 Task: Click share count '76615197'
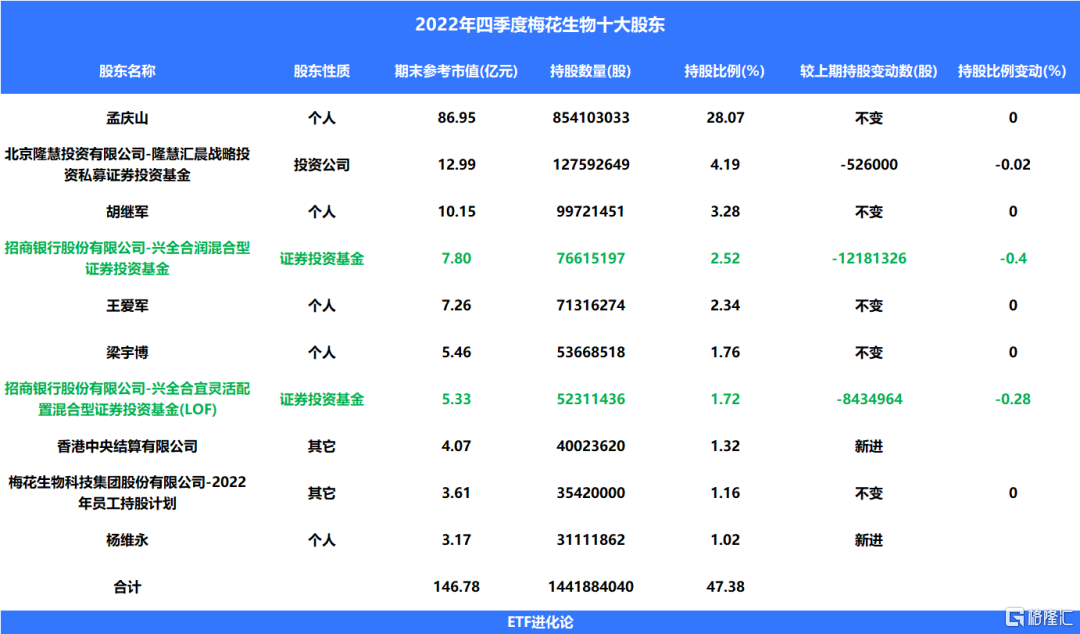pos(591,258)
